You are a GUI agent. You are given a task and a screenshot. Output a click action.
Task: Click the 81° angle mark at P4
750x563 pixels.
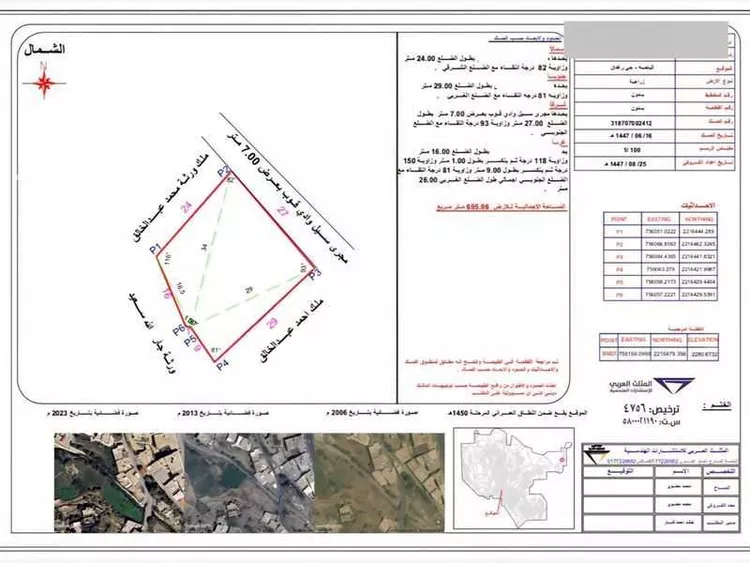(x=215, y=350)
